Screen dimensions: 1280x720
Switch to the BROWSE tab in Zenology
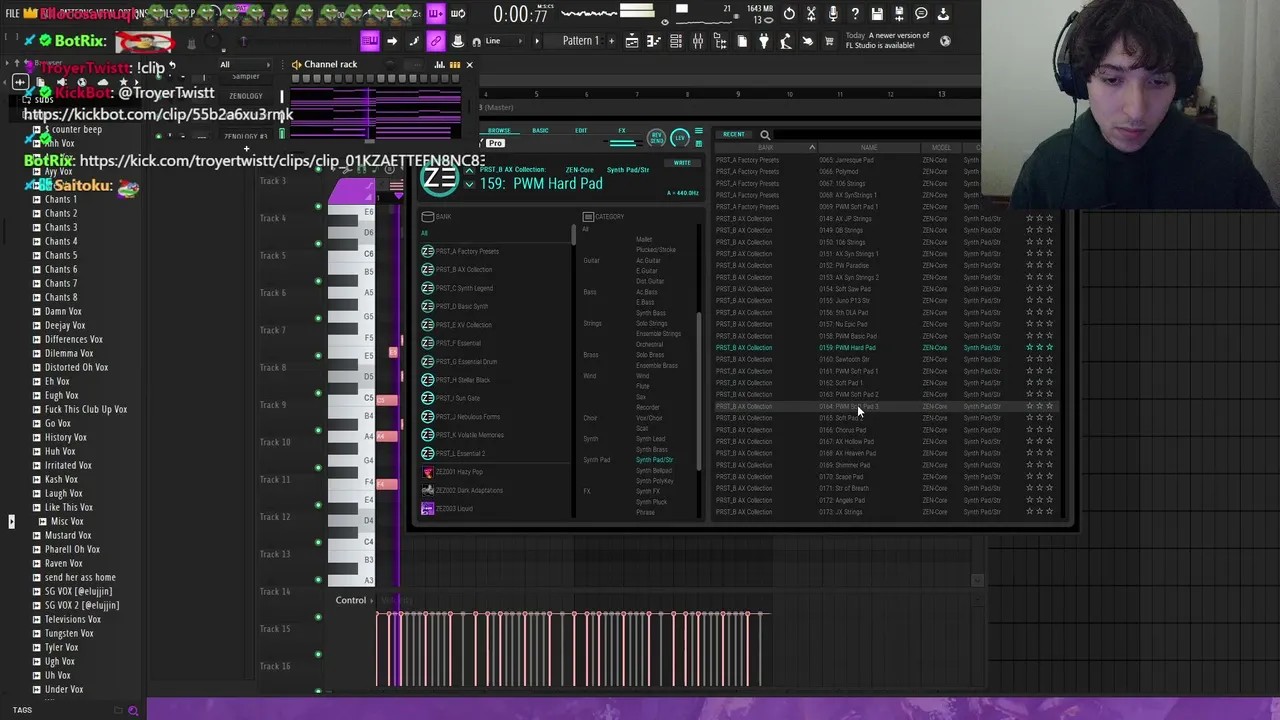(499, 131)
